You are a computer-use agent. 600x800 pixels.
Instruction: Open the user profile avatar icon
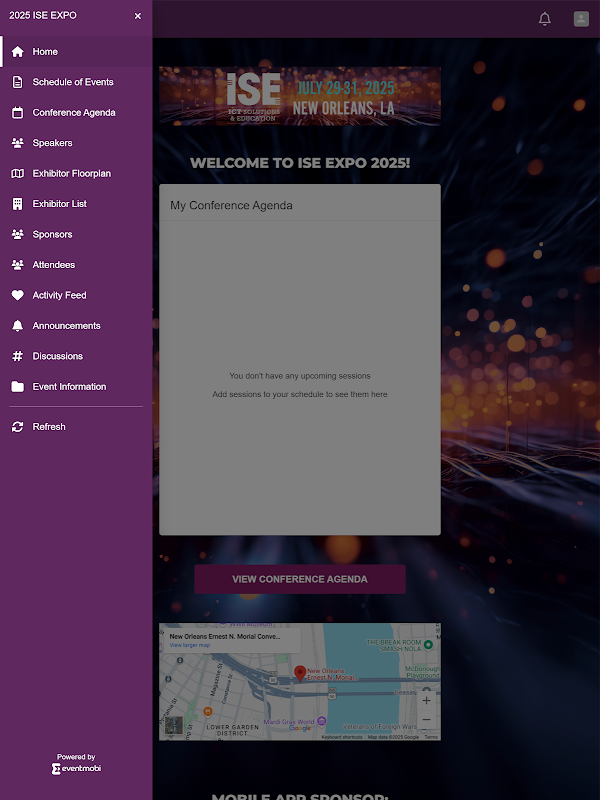pyautogui.click(x=581, y=19)
